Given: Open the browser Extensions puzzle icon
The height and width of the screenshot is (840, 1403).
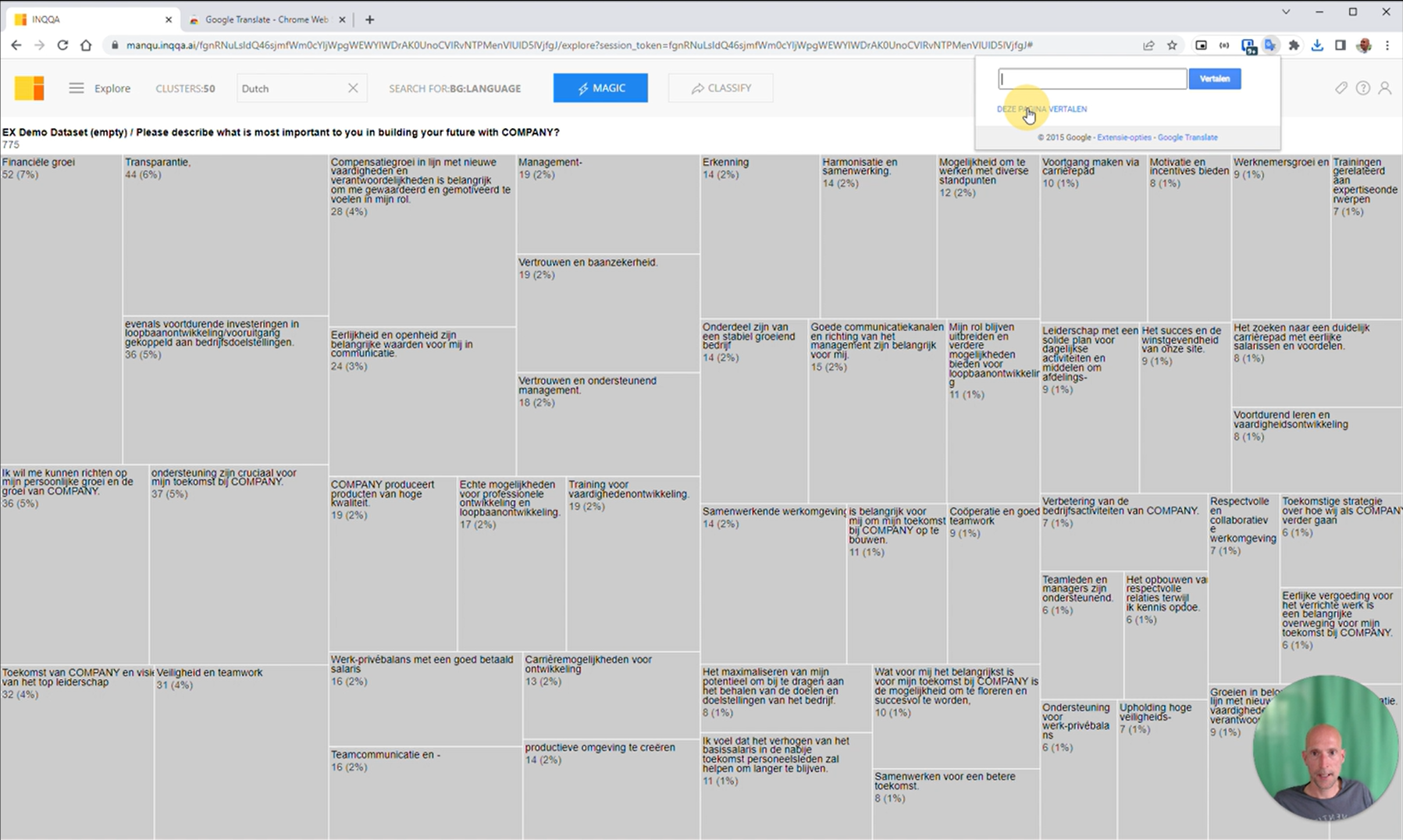Looking at the screenshot, I should 1294,45.
